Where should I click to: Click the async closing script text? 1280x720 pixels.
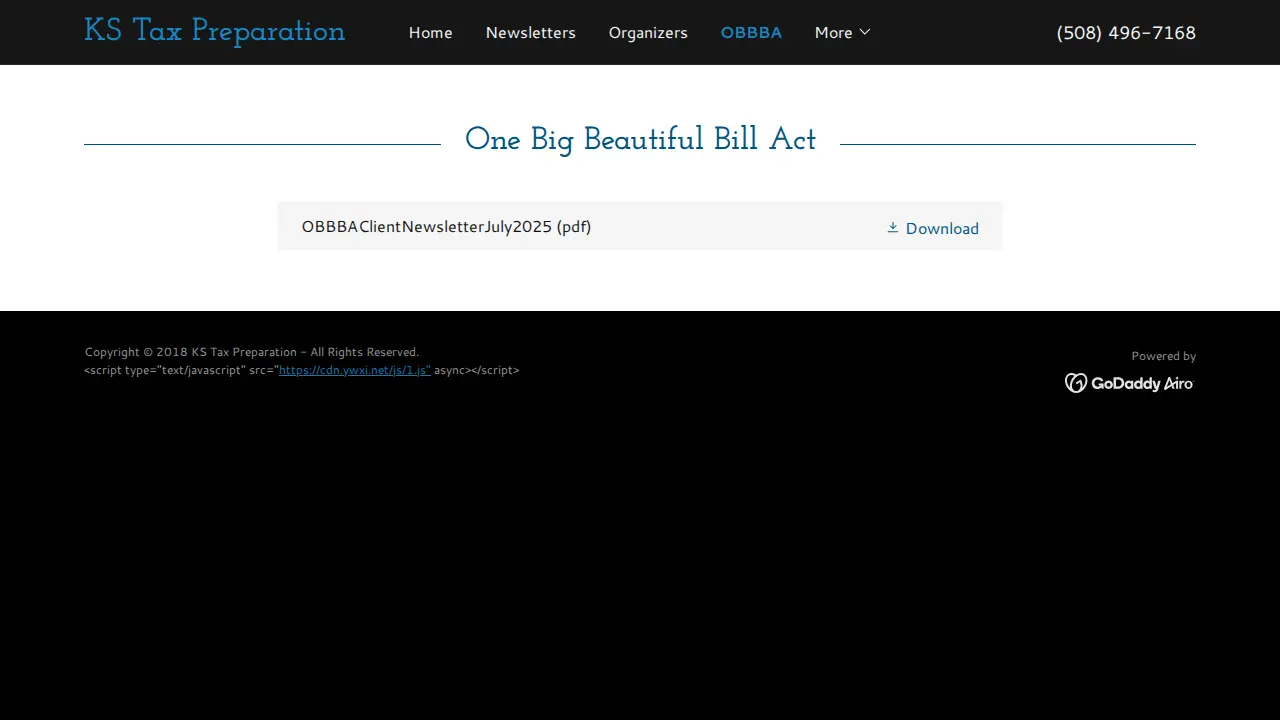476,370
